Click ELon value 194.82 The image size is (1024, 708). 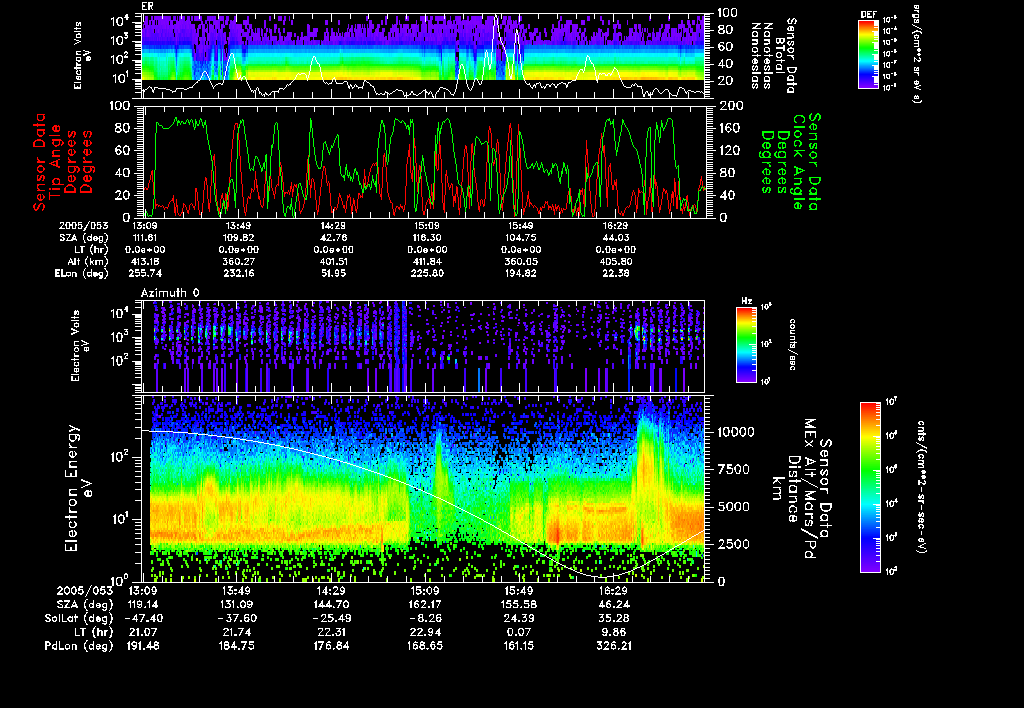pos(520,274)
